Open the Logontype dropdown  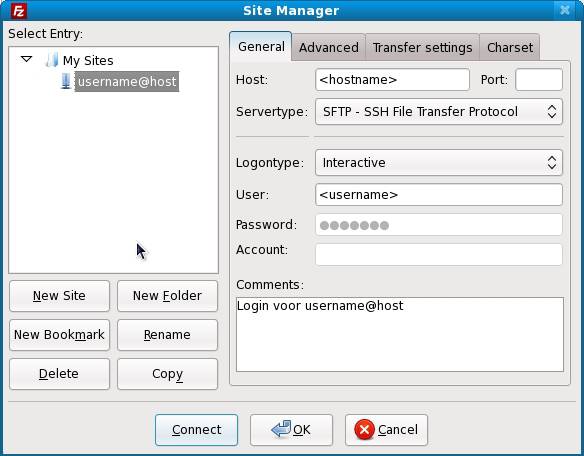tap(439, 162)
